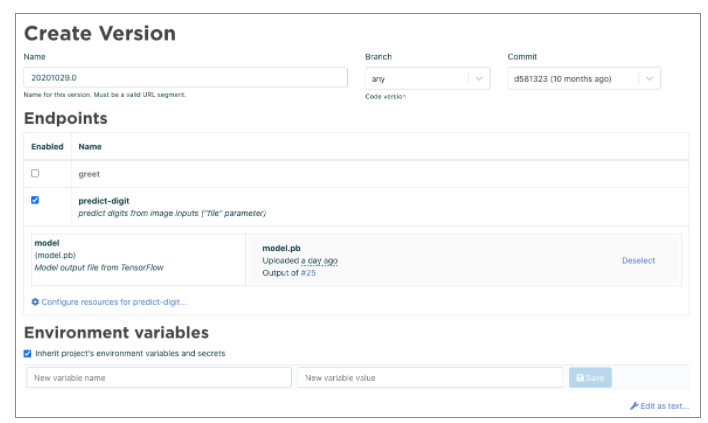This screenshot has height=423, width=708.
Task: Click the model.pb file name
Action: pyautogui.click(x=279, y=248)
